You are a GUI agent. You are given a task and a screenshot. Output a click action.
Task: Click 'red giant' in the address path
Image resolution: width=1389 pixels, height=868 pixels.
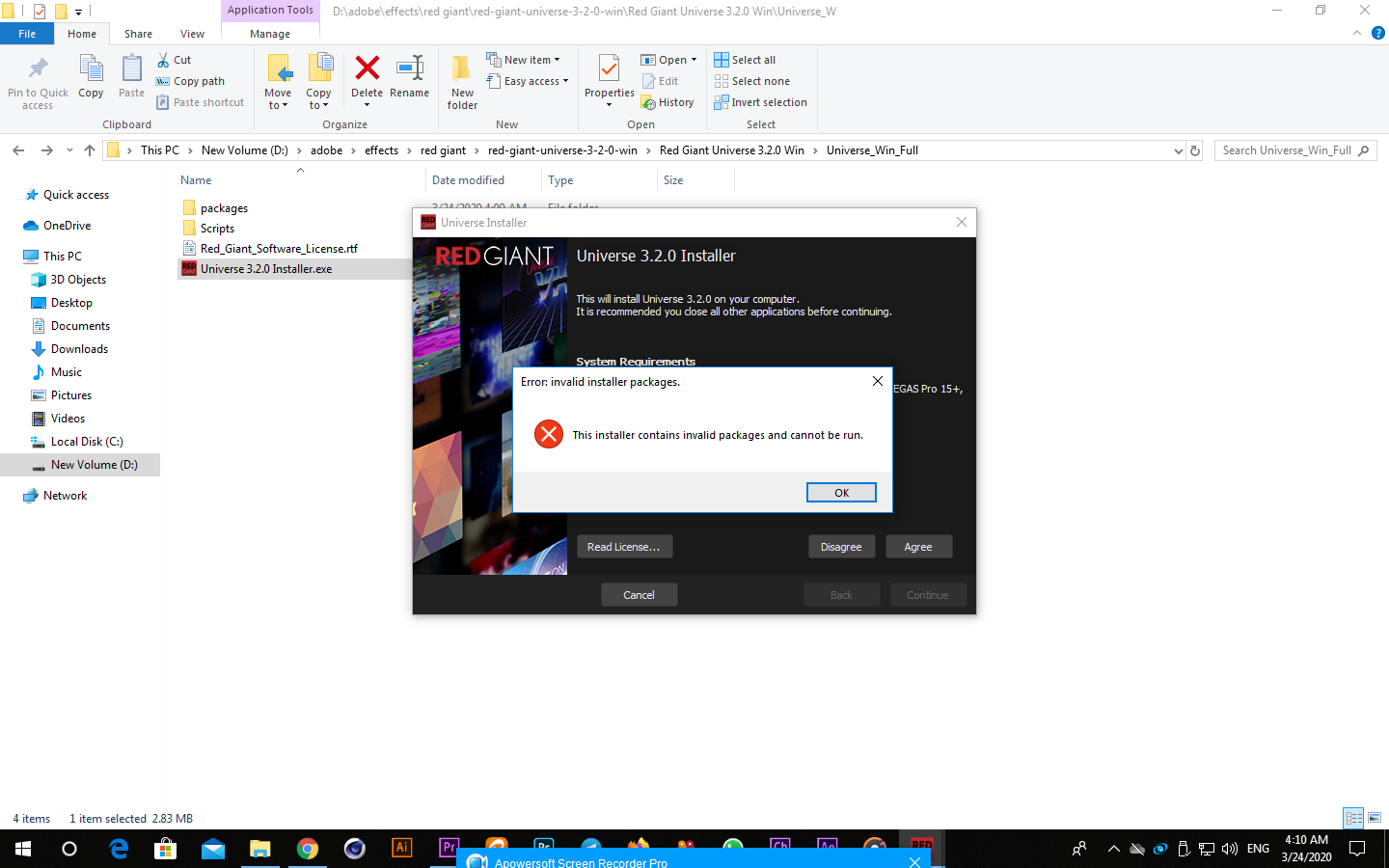click(443, 150)
